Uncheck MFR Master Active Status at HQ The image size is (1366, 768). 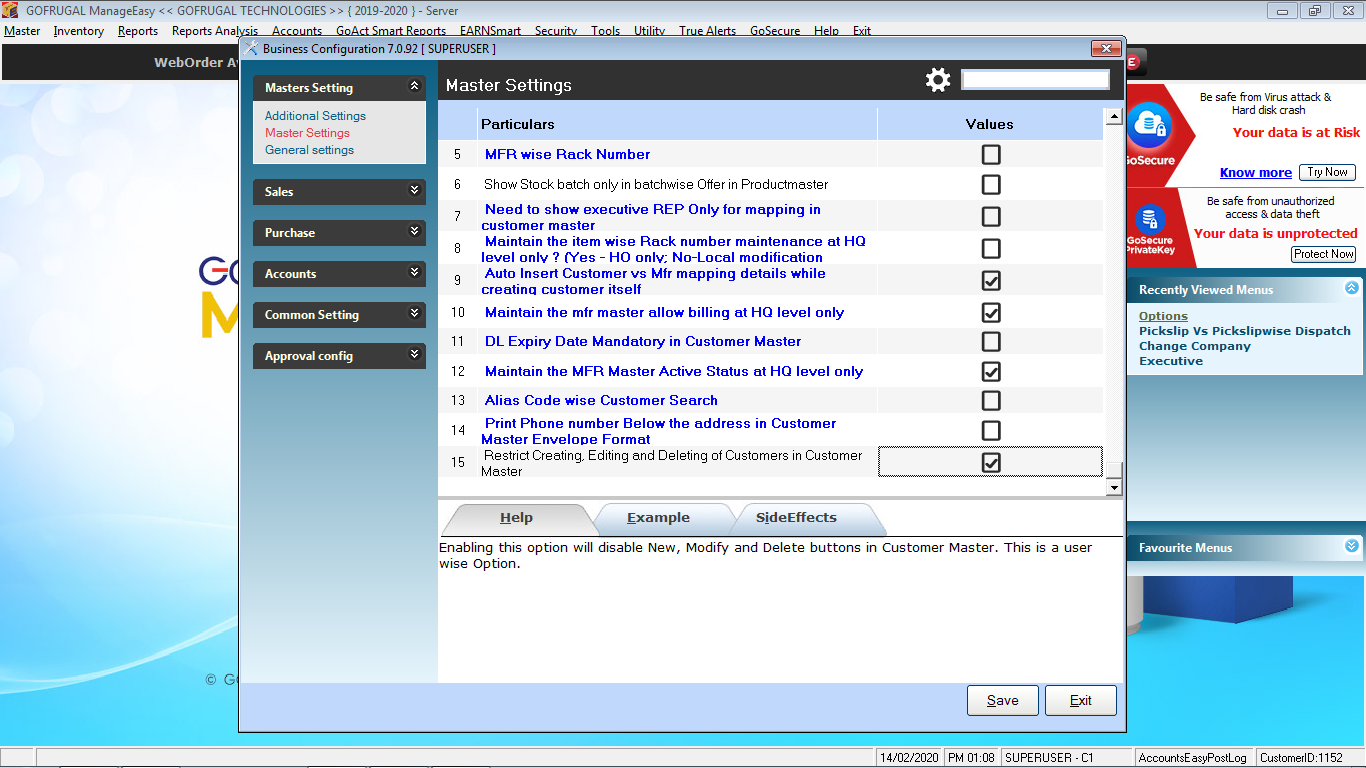991,372
